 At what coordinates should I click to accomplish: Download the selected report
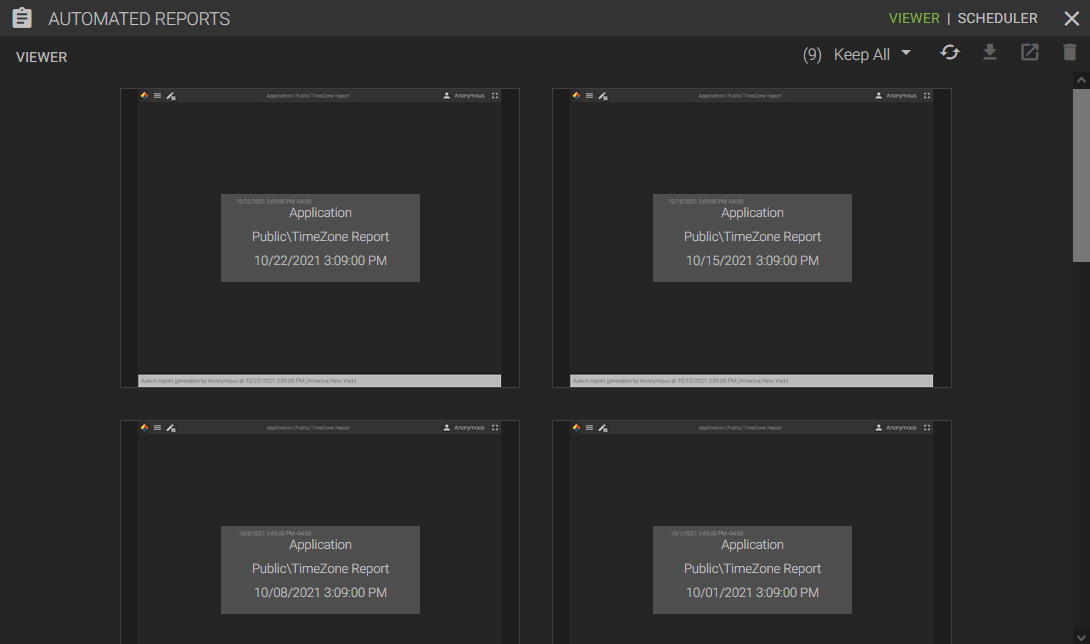(x=990, y=52)
